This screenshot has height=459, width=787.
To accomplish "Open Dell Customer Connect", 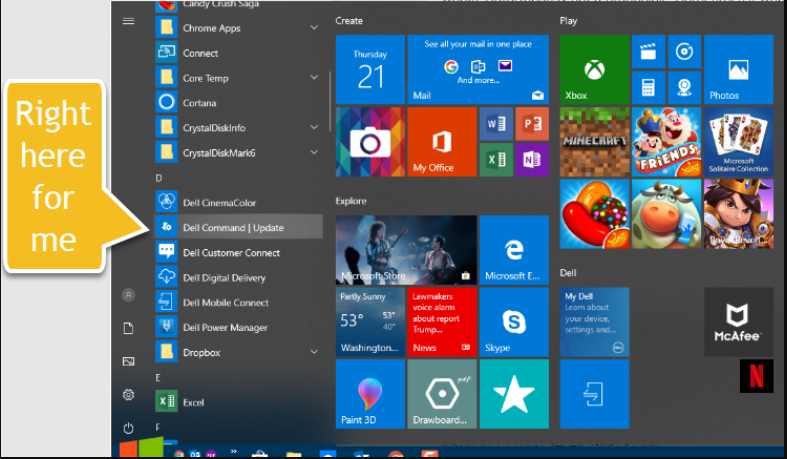I will [x=238, y=253].
